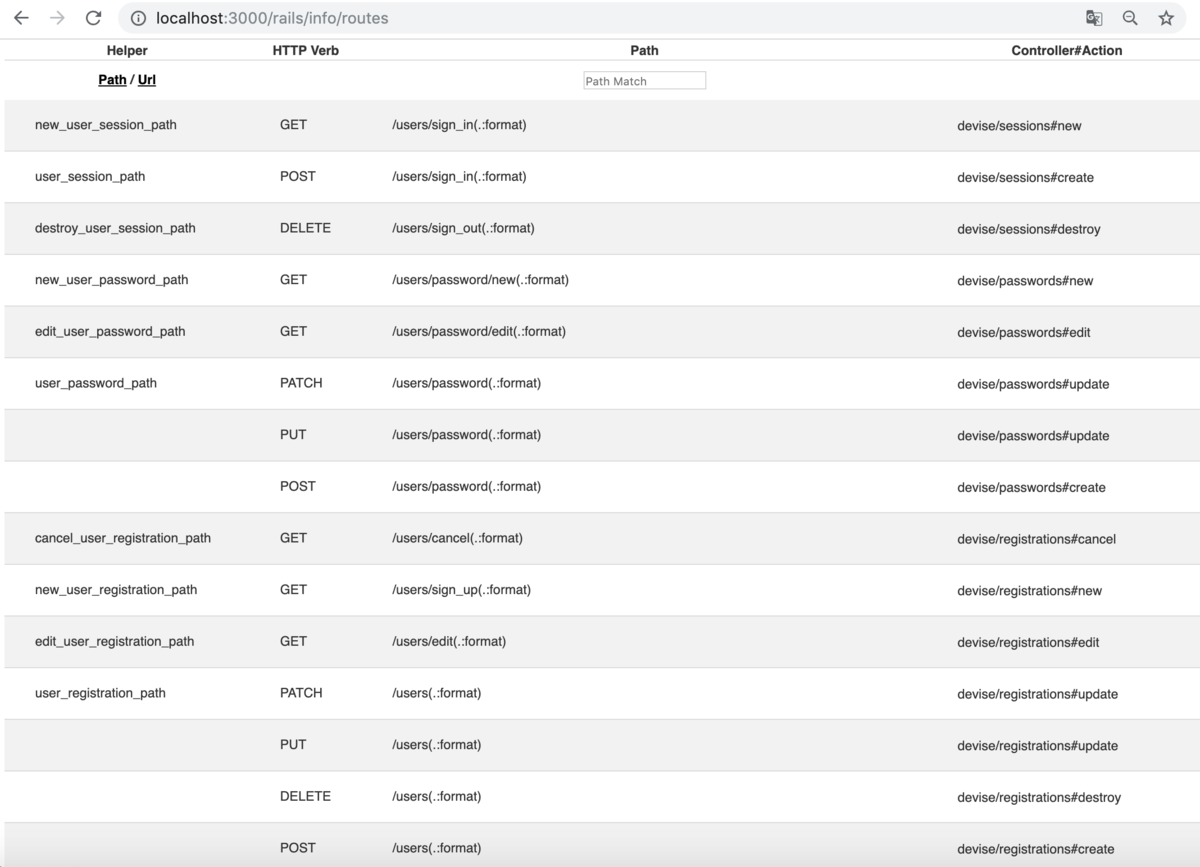The width and height of the screenshot is (1200, 867).
Task: Select cancel_user_registration_path helper text
Action: pos(123,538)
